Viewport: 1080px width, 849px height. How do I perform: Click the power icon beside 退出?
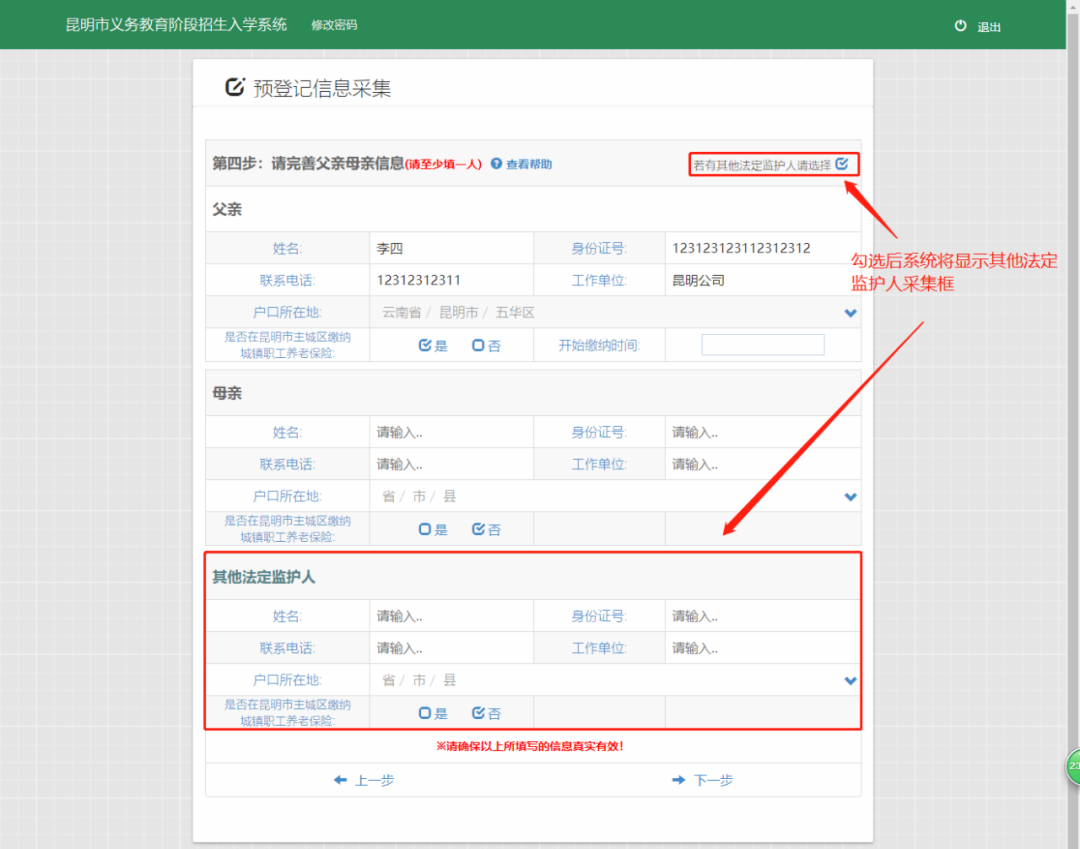[961, 26]
